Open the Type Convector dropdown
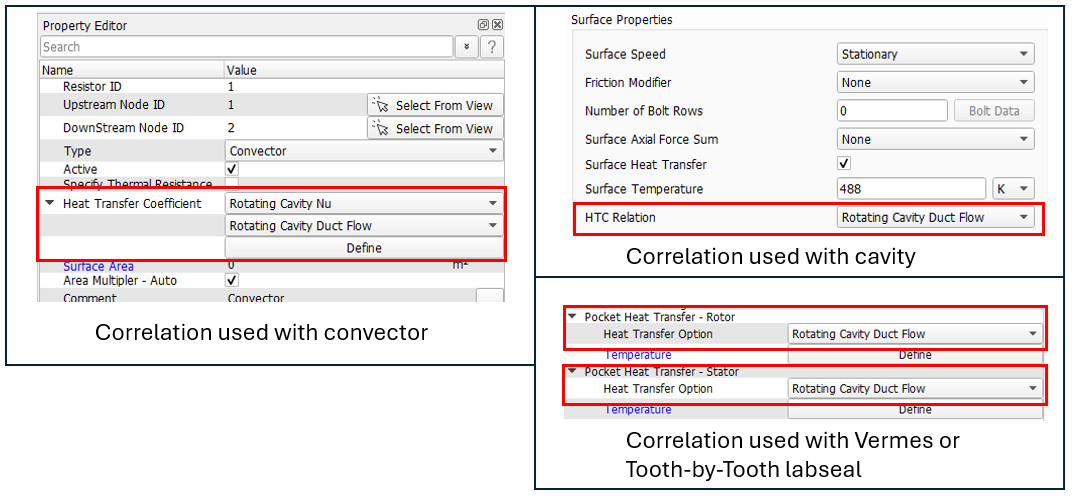 364,151
